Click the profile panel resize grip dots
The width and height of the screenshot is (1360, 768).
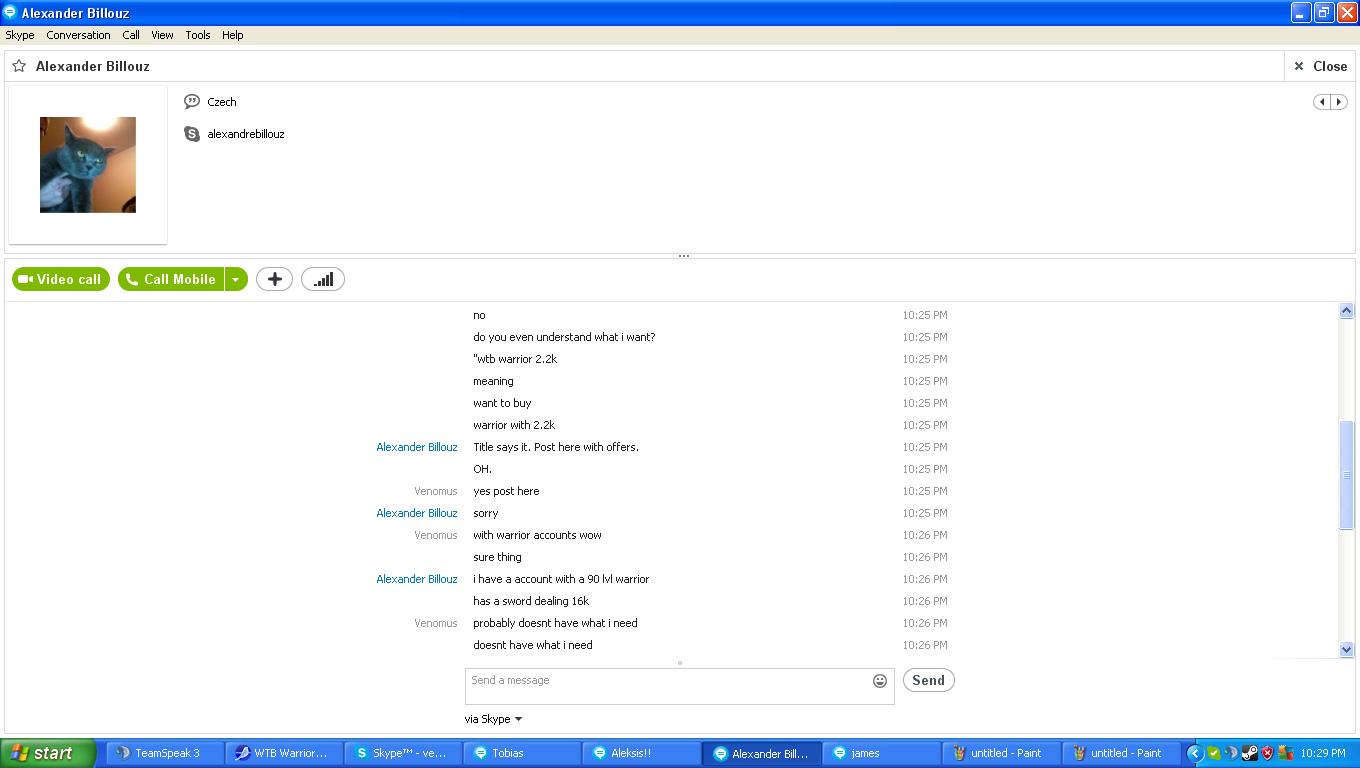coord(684,256)
